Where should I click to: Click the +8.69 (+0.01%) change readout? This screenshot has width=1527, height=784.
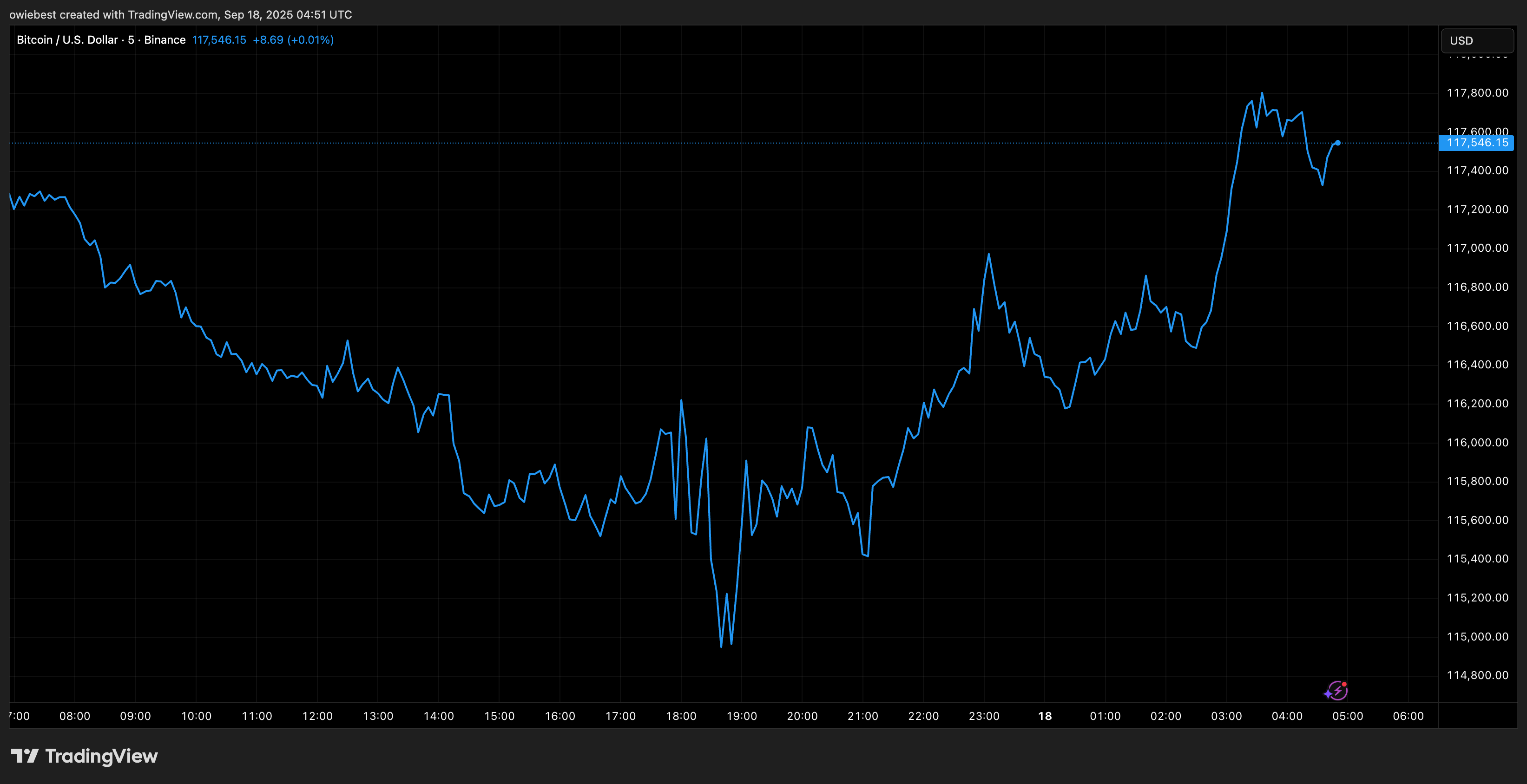point(293,39)
